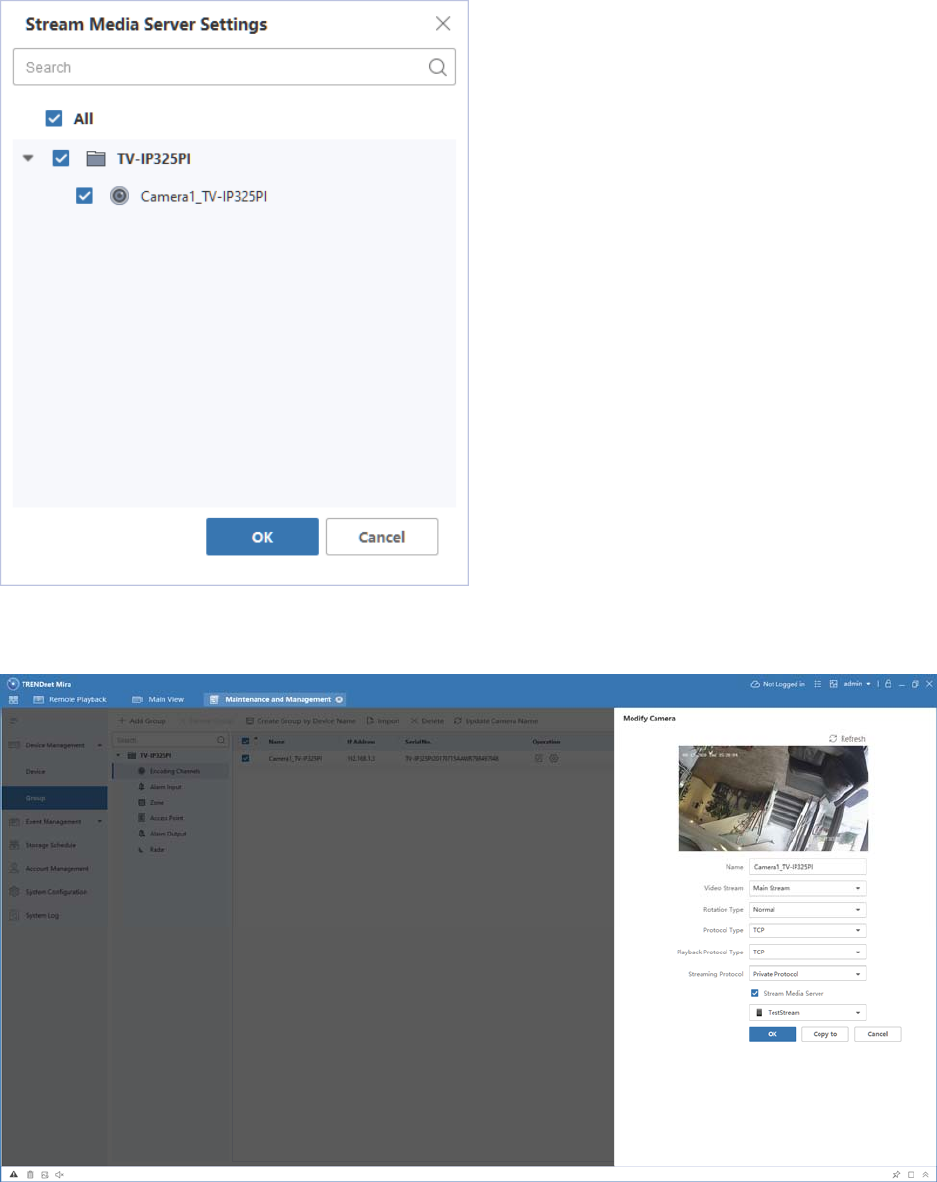Open Account Management in sidebar
The image size is (937, 1182).
54,868
